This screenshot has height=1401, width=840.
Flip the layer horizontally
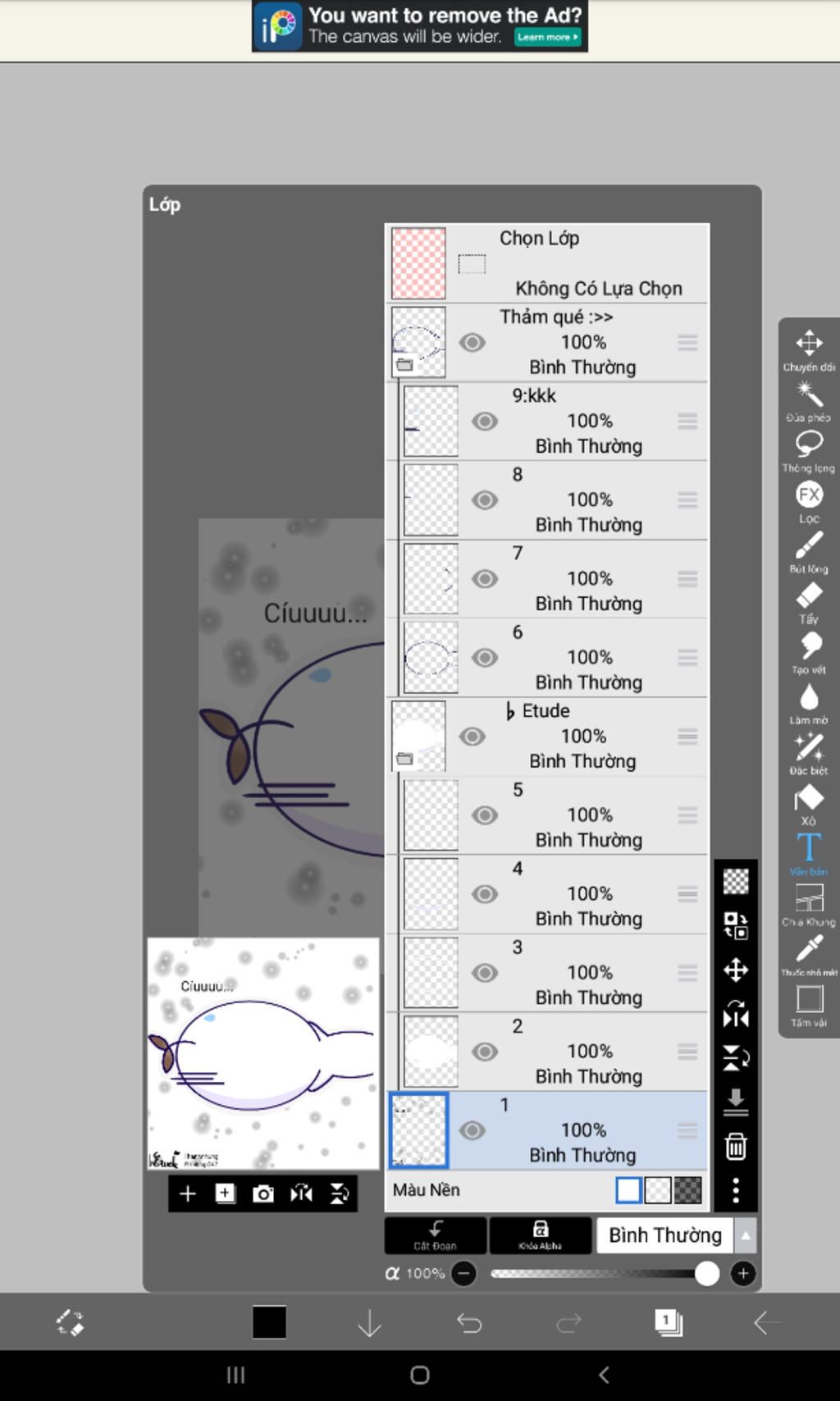click(x=736, y=1015)
